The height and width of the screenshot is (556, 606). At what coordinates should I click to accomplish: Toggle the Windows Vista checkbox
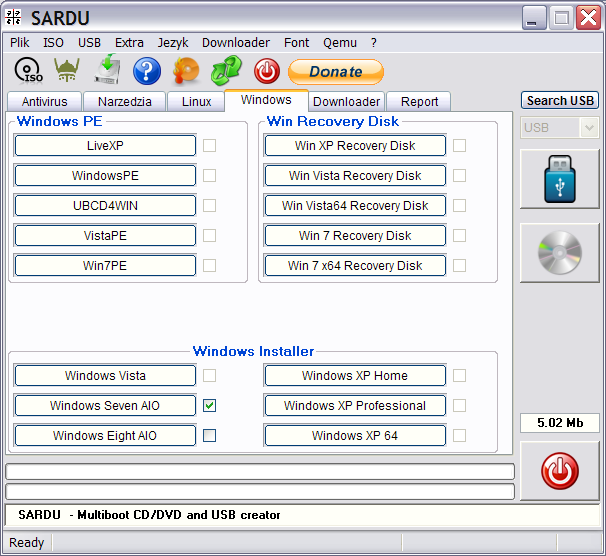pyautogui.click(x=209, y=376)
